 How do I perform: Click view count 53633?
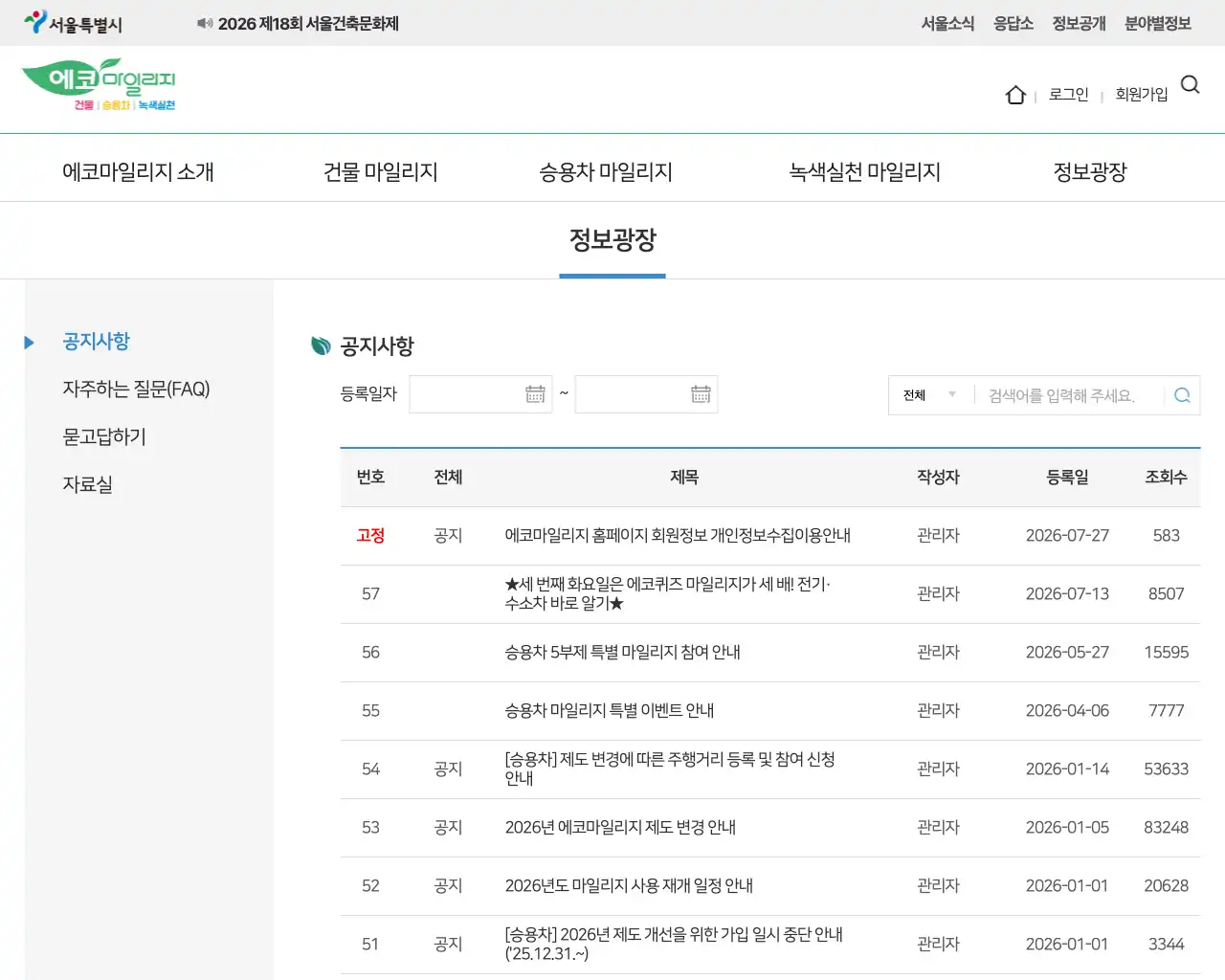click(x=1166, y=769)
